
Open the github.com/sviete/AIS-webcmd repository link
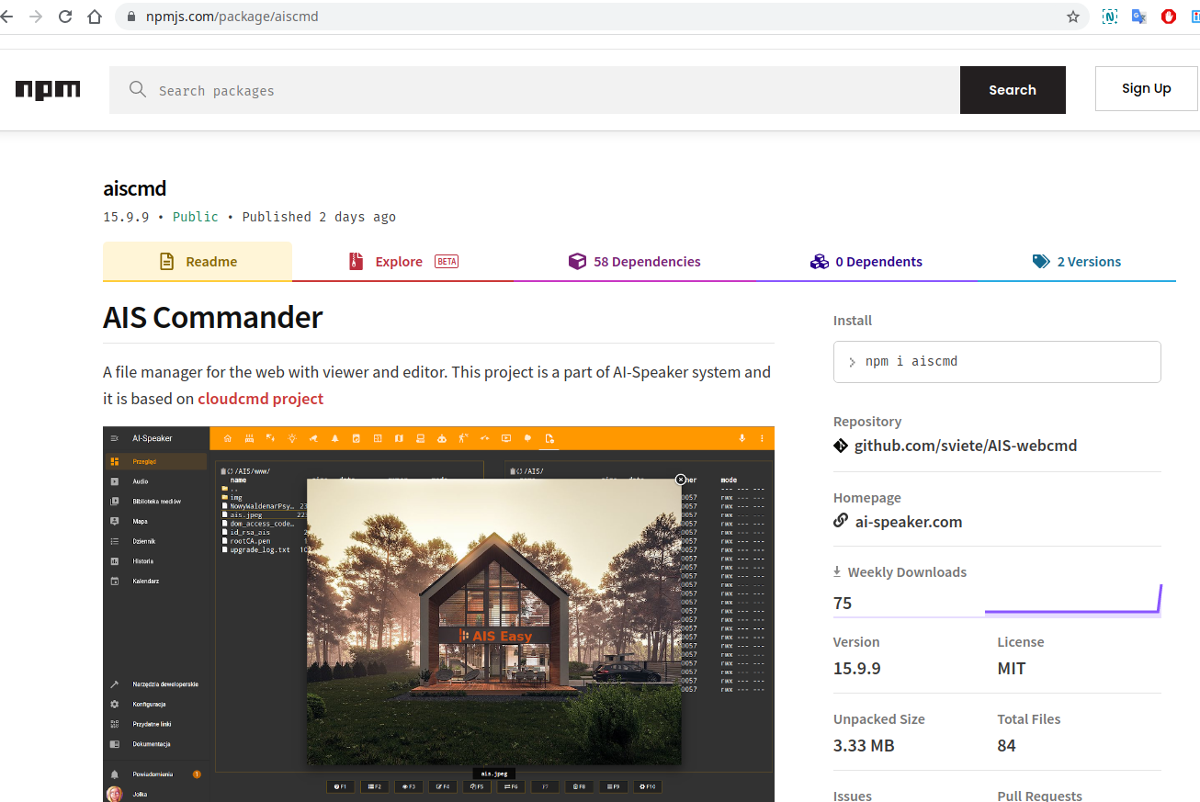click(965, 446)
